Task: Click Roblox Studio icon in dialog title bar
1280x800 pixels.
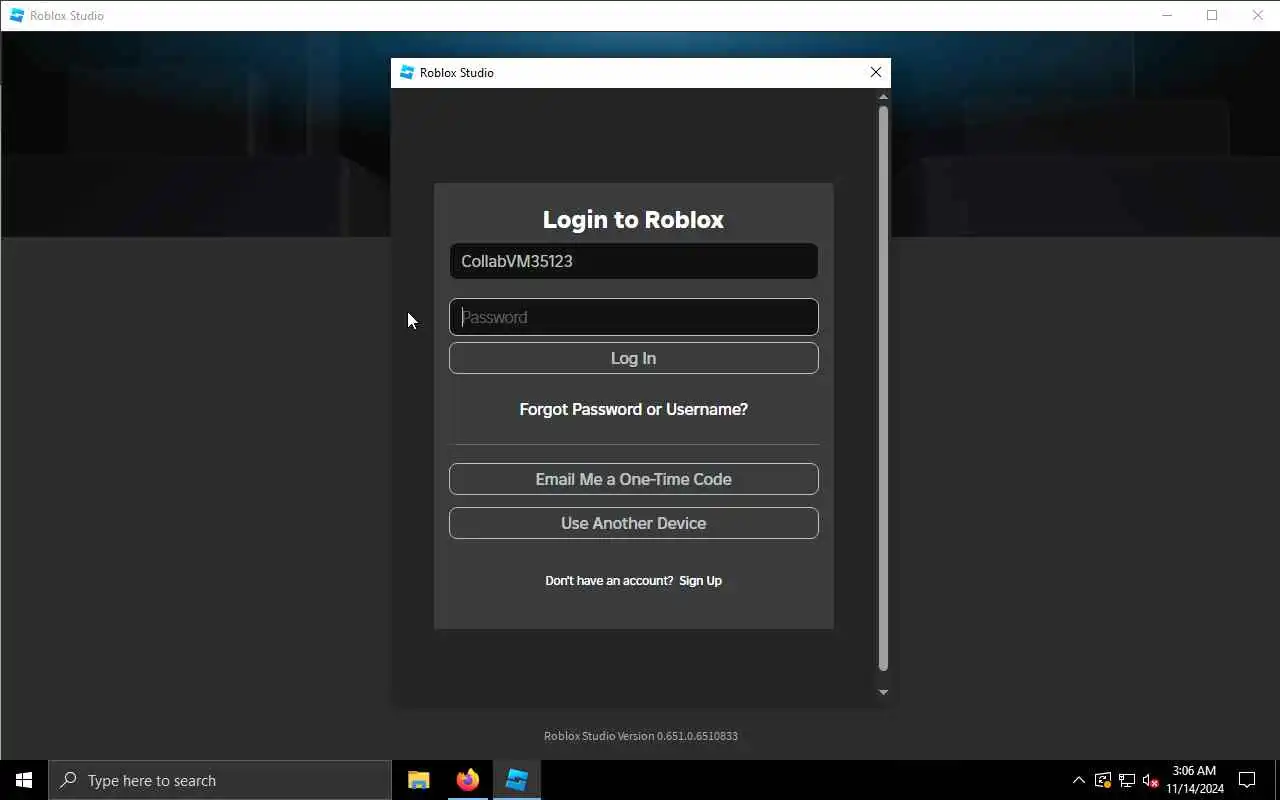Action: (407, 72)
